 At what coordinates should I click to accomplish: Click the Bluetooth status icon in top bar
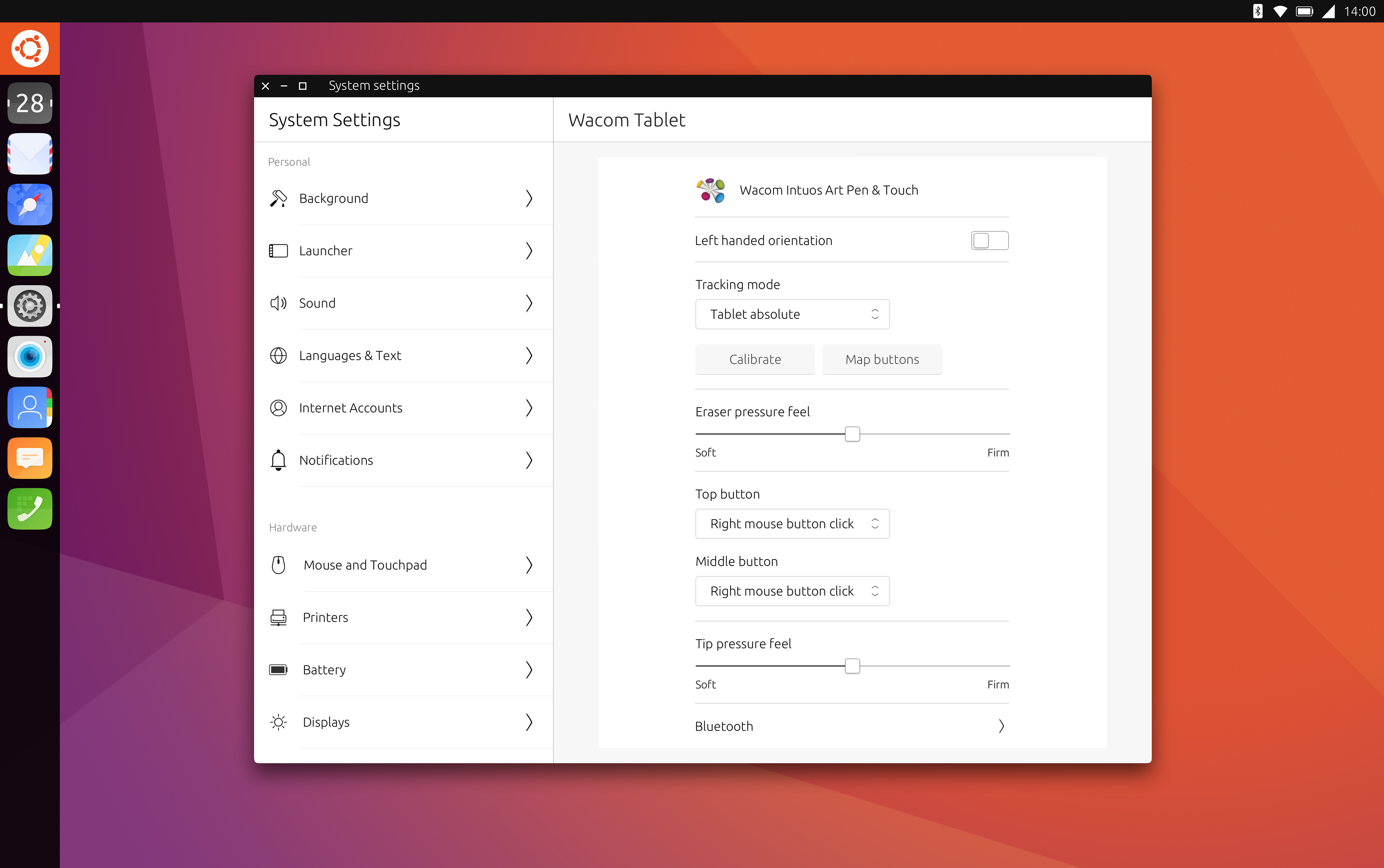pos(1257,12)
